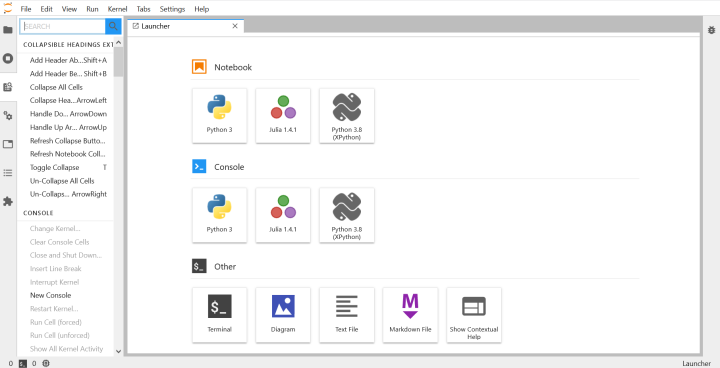Open a new Terminal
The height and width of the screenshot is (368, 720).
point(219,315)
